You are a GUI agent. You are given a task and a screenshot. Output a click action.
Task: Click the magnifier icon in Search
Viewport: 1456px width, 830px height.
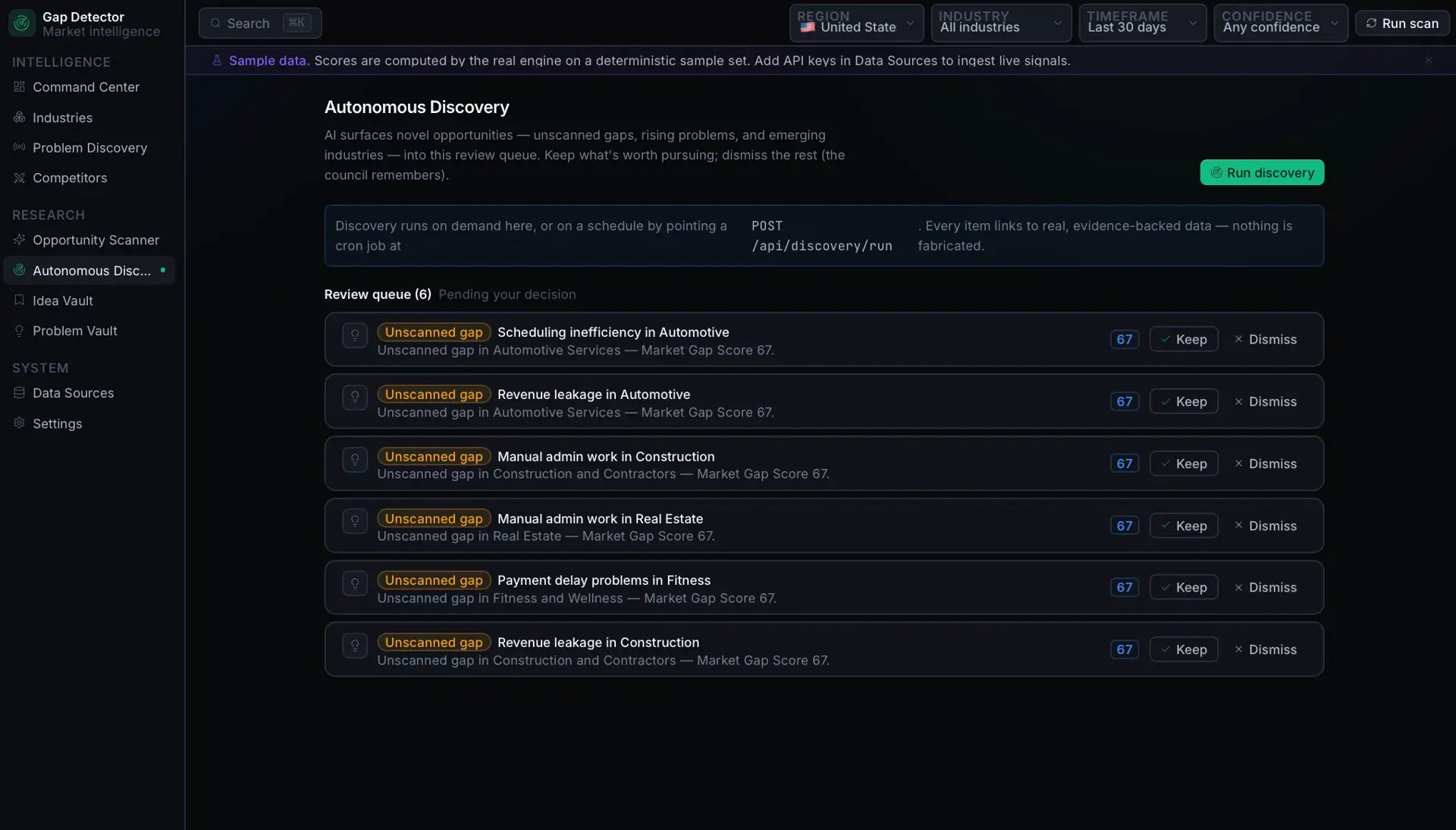click(x=215, y=24)
